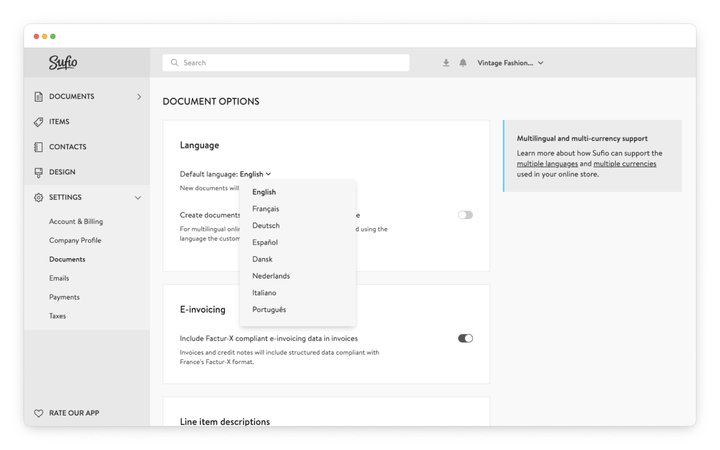720x450 pixels.
Task: Open Emails settings subpage
Action: tap(59, 278)
